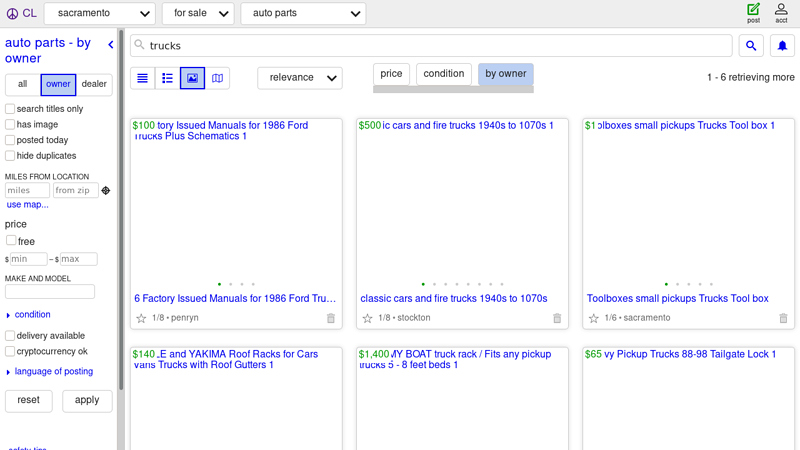Select the gallery view icon
800x450 pixels.
(x=192, y=78)
